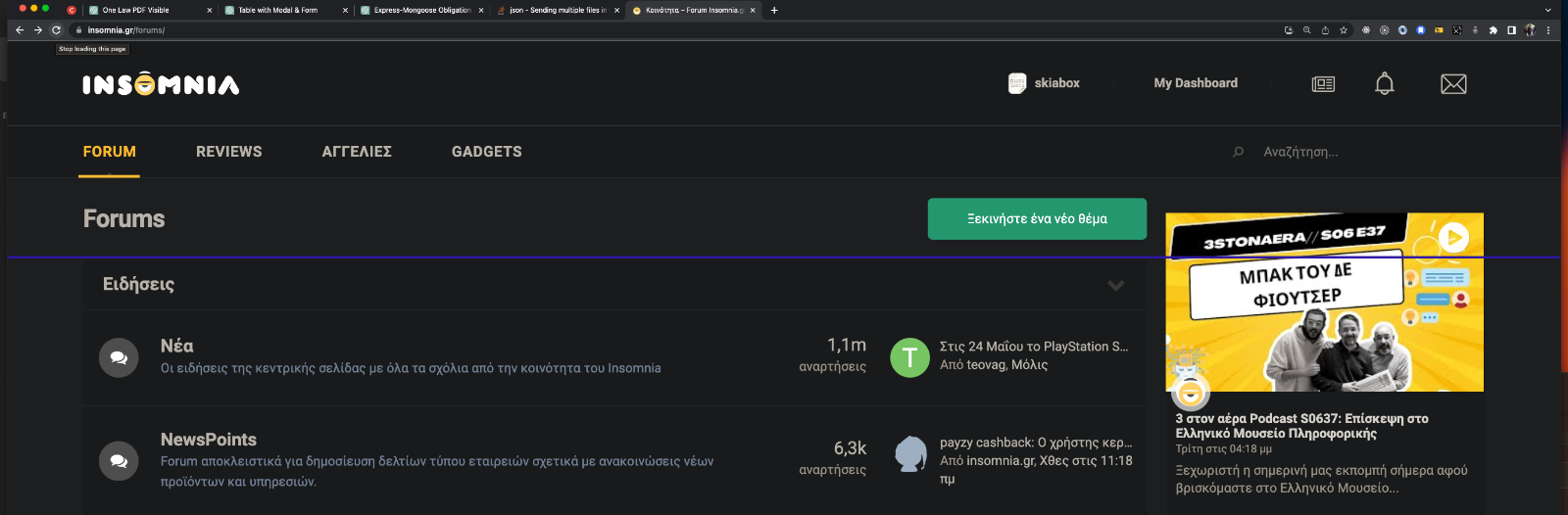The image size is (1568, 515).
Task: Open the Chrome three-dot menu
Action: [1548, 30]
